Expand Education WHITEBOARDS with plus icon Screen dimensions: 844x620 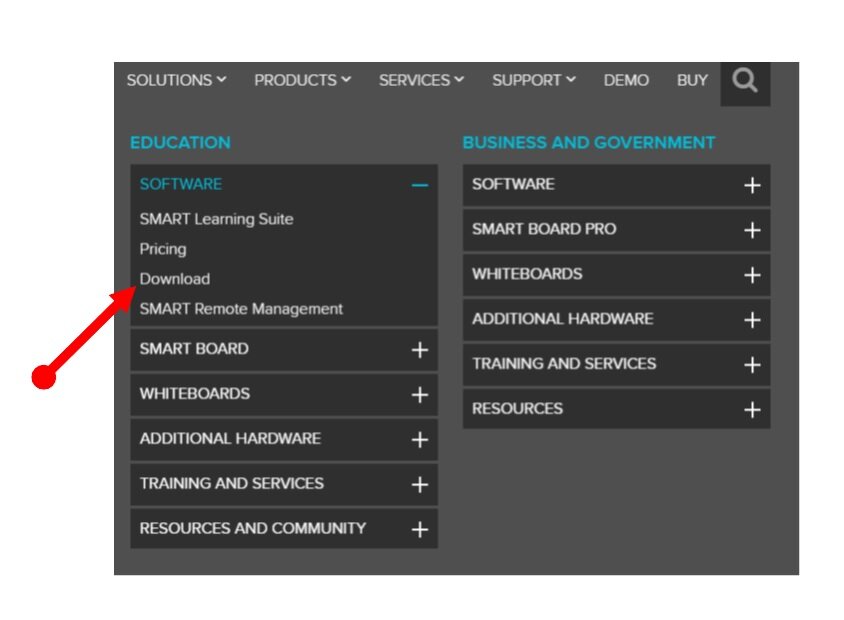pyautogui.click(x=420, y=395)
